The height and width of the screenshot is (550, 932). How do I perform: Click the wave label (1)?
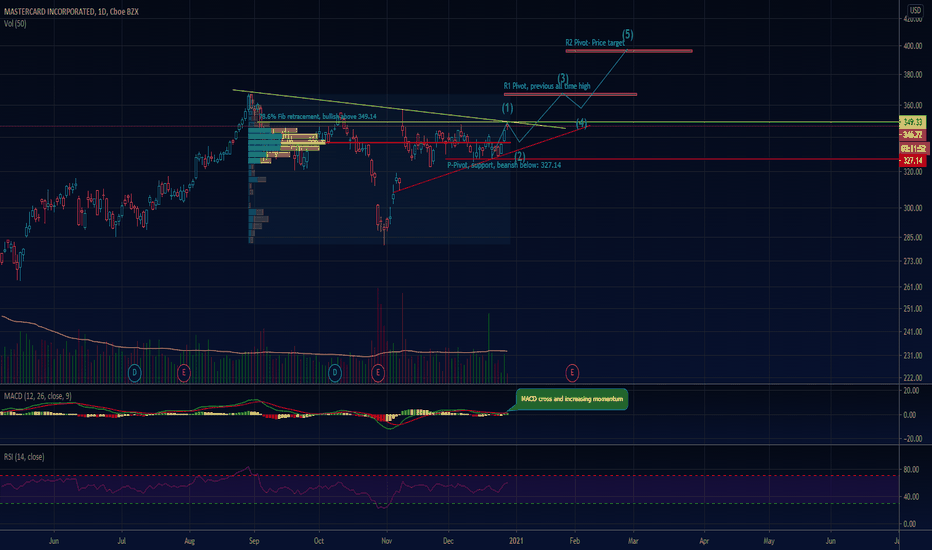coord(507,108)
